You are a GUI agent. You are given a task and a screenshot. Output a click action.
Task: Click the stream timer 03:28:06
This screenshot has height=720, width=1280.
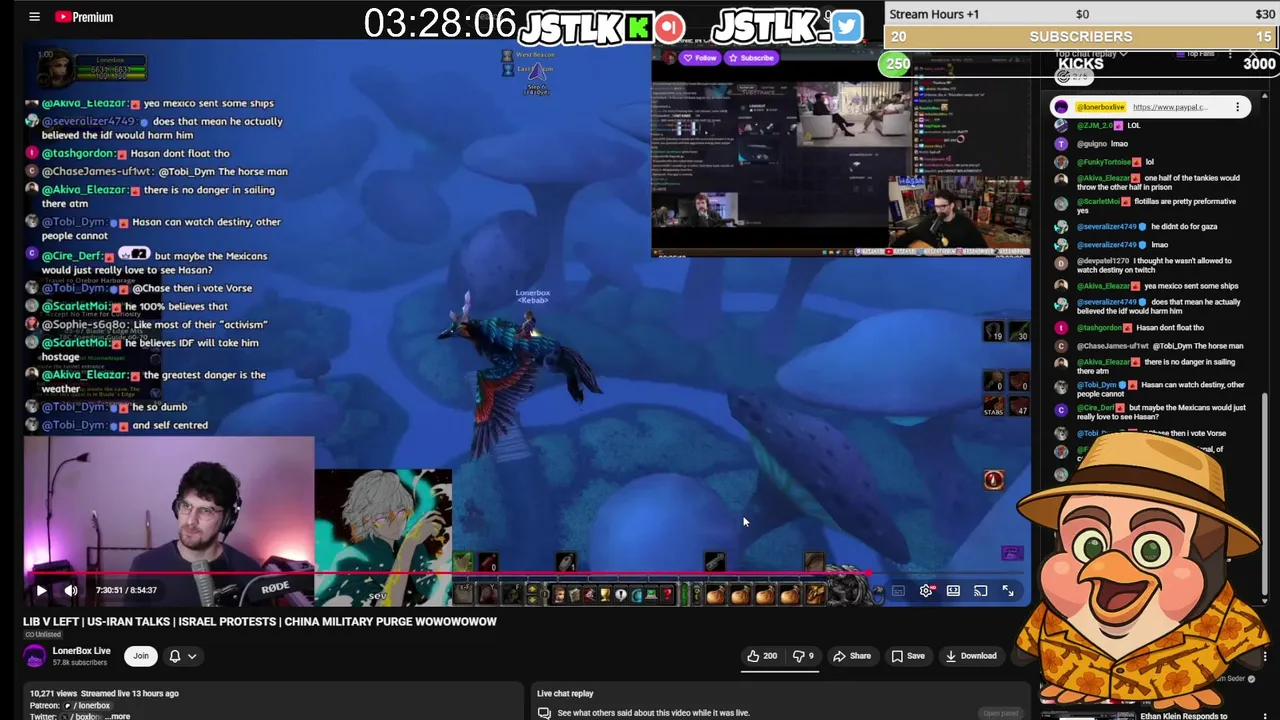440,24
